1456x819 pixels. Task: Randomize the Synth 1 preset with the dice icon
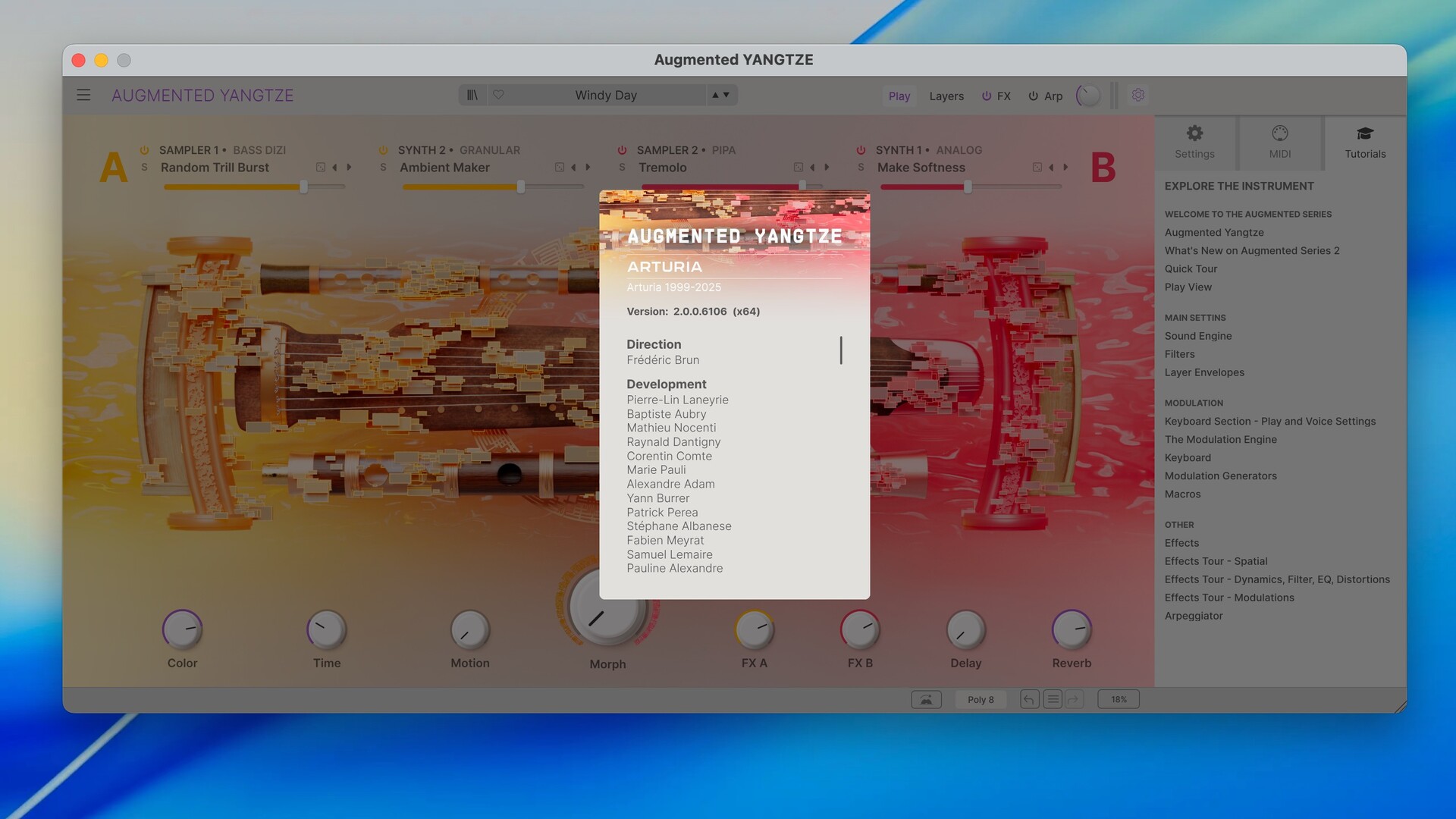pyautogui.click(x=1037, y=167)
